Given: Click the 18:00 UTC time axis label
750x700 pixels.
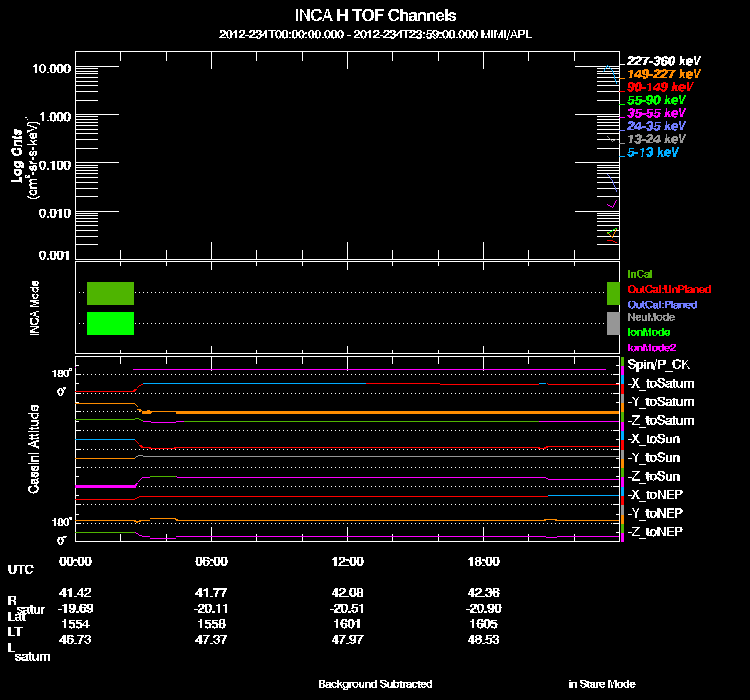Looking at the screenshot, I should (x=483, y=561).
